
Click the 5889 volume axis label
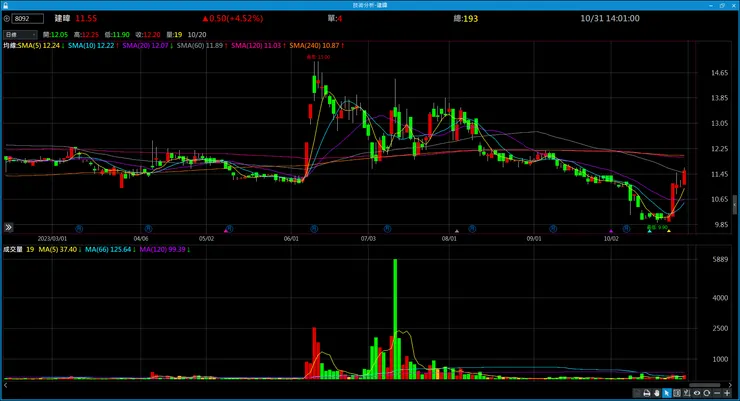[720, 259]
